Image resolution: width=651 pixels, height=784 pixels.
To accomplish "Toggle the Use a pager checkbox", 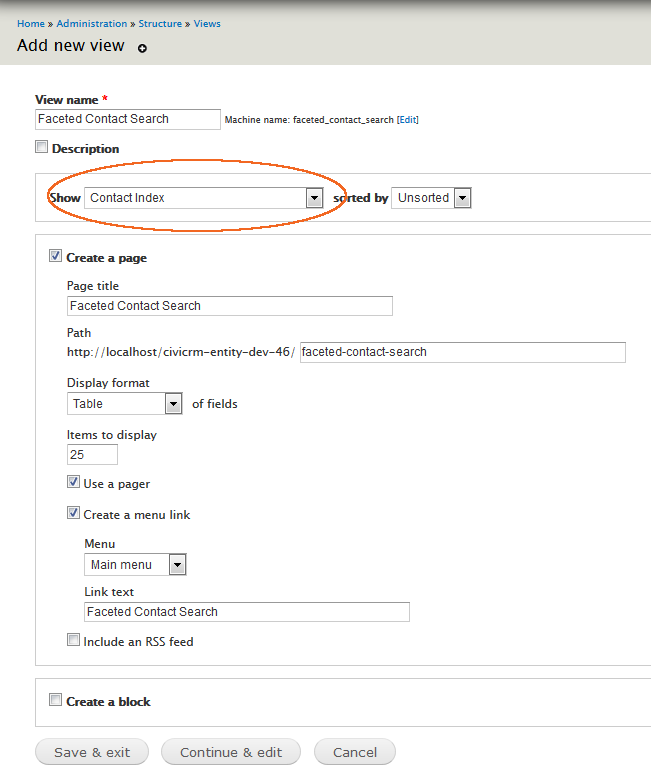I will [x=74, y=482].
